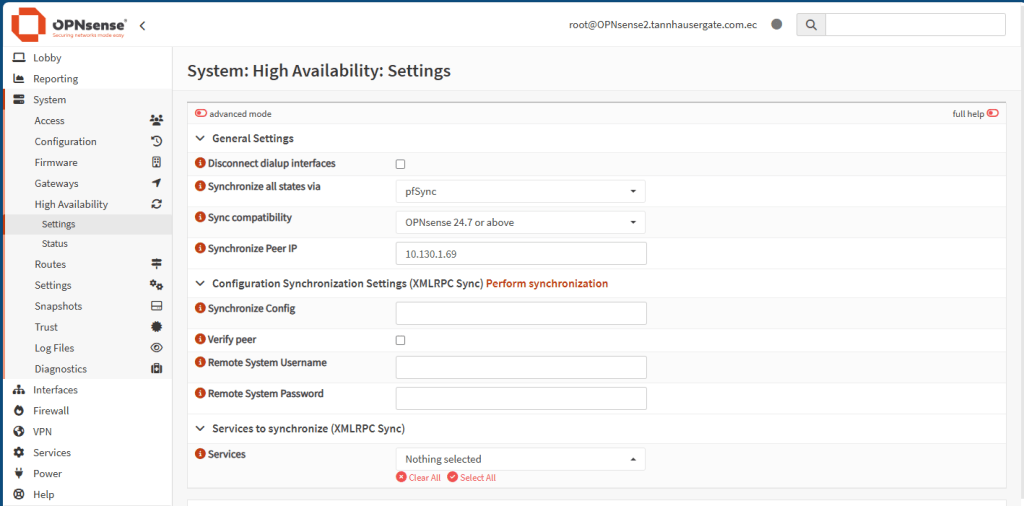
Task: Click the sidebar collapse chevron beside logo
Action: tap(142, 25)
